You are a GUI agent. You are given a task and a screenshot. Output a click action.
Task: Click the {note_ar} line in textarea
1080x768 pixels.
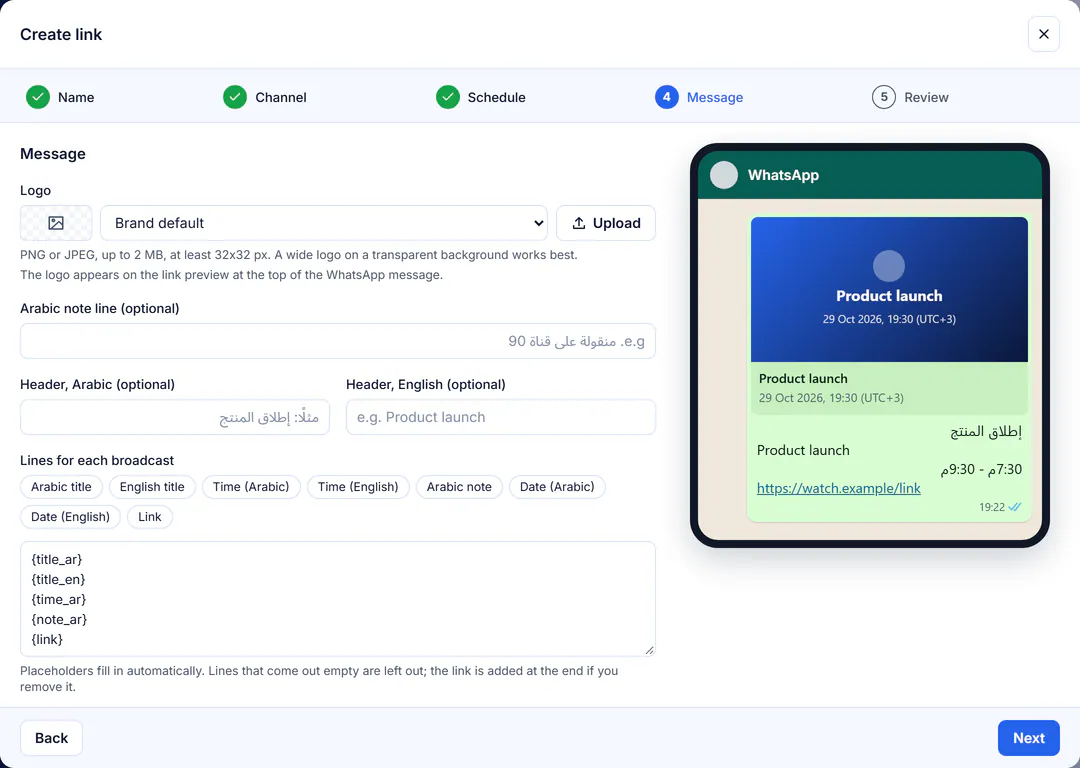(59, 619)
